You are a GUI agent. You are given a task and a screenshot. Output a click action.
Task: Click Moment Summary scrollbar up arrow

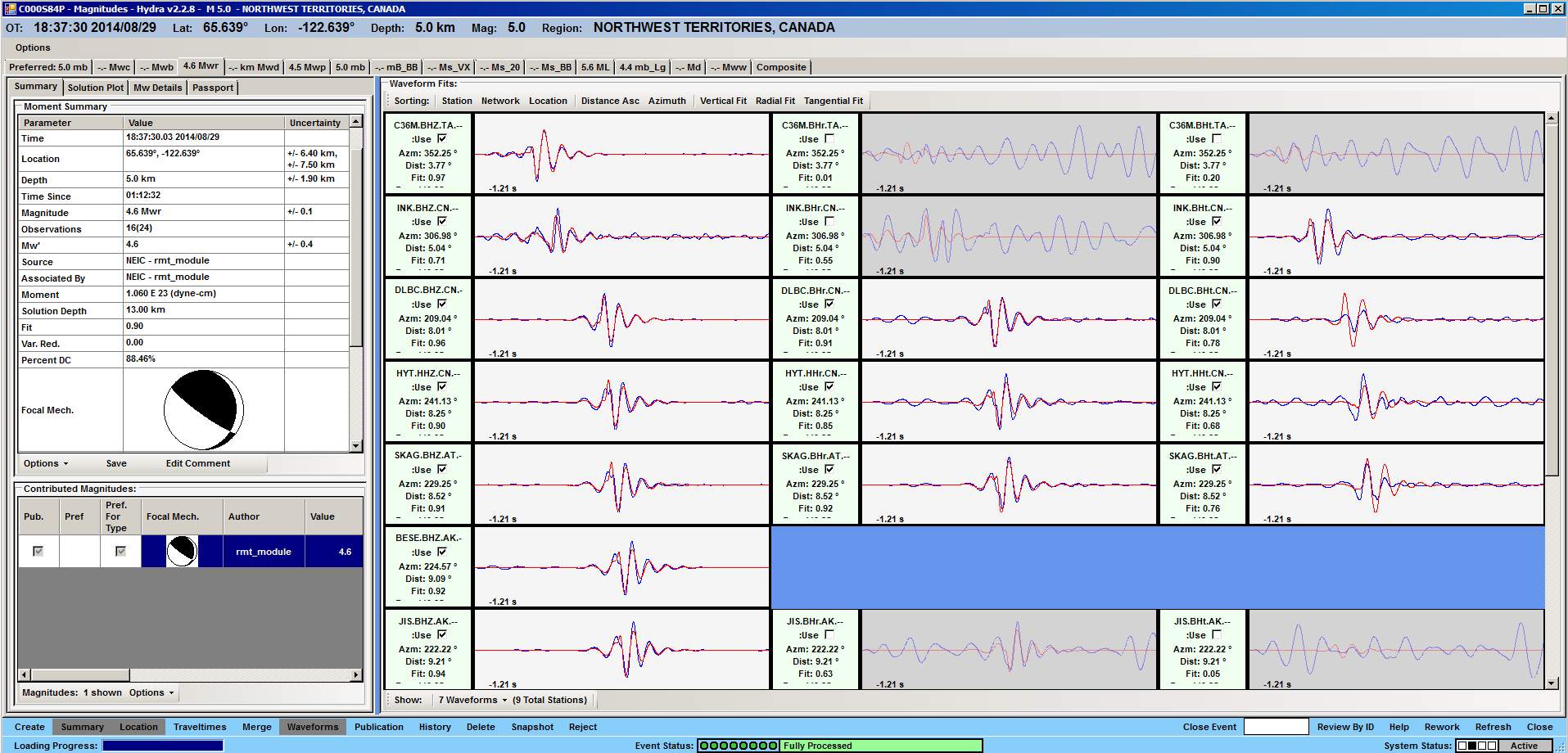(355, 121)
